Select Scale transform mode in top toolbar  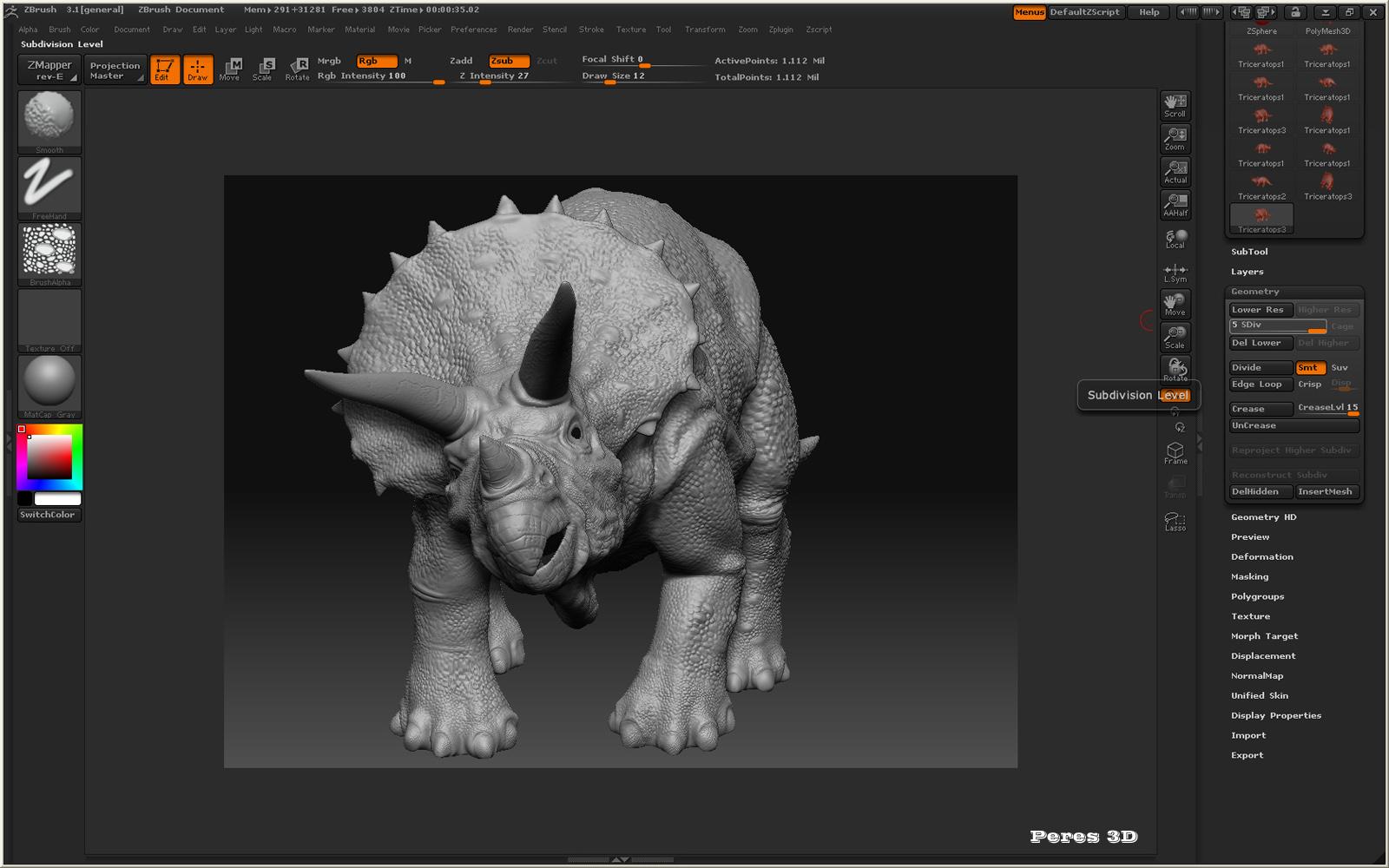[x=263, y=69]
